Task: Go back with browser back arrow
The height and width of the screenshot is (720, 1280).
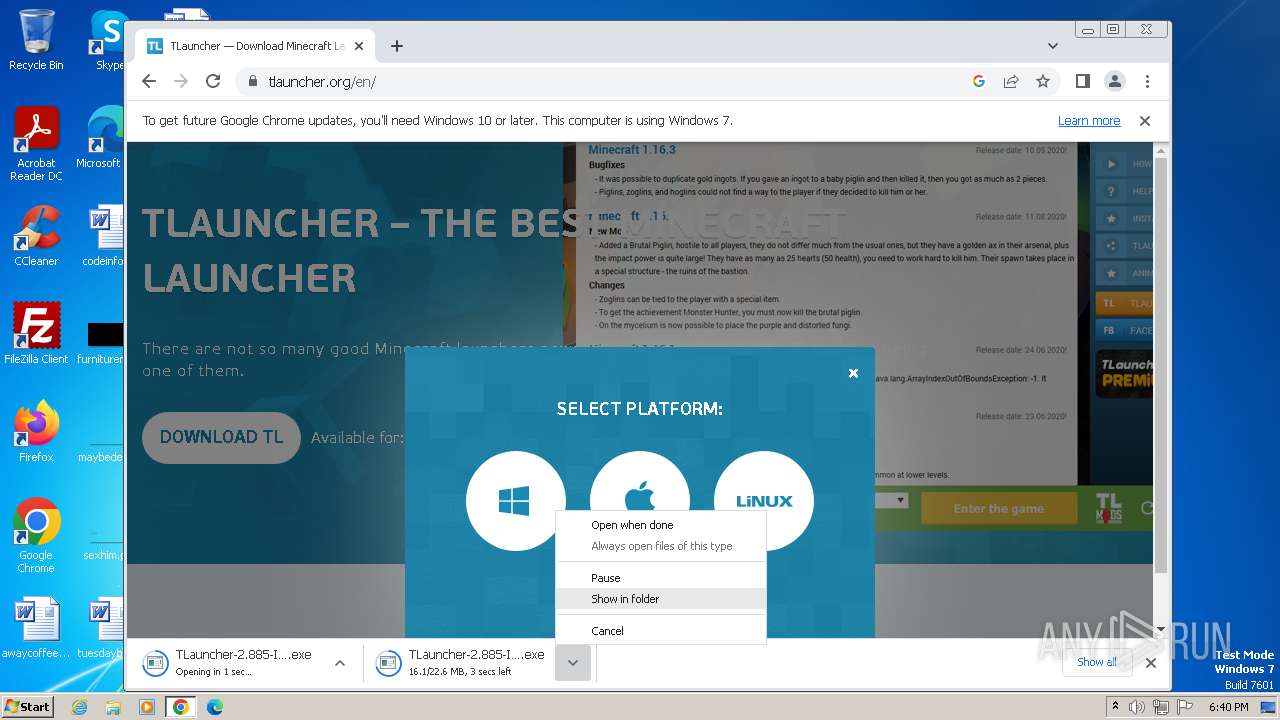Action: click(149, 81)
